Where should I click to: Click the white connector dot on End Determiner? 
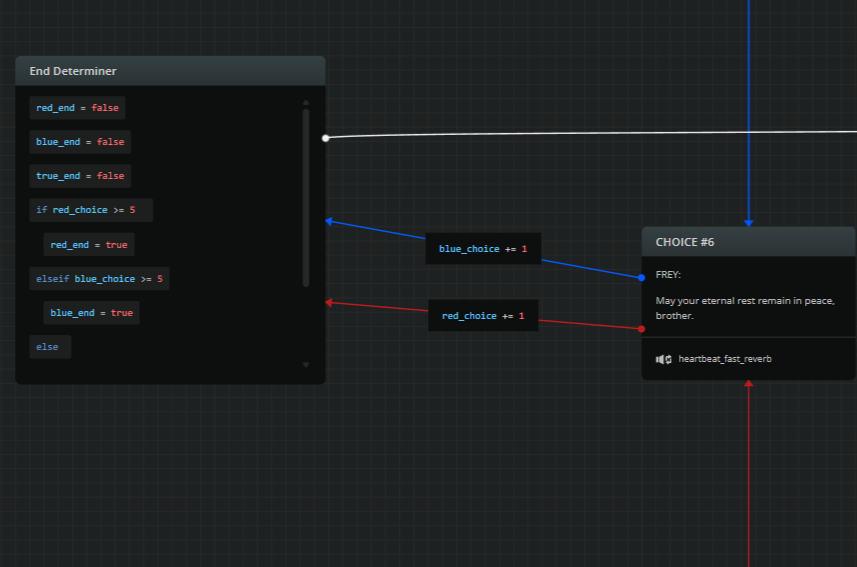pos(325,138)
